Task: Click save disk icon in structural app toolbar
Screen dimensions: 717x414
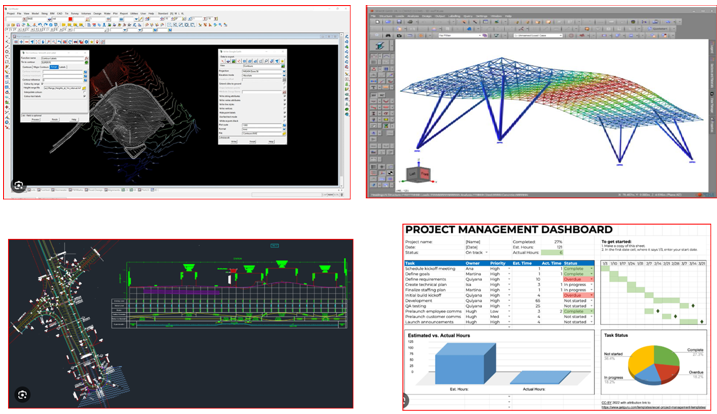Action: click(x=399, y=22)
